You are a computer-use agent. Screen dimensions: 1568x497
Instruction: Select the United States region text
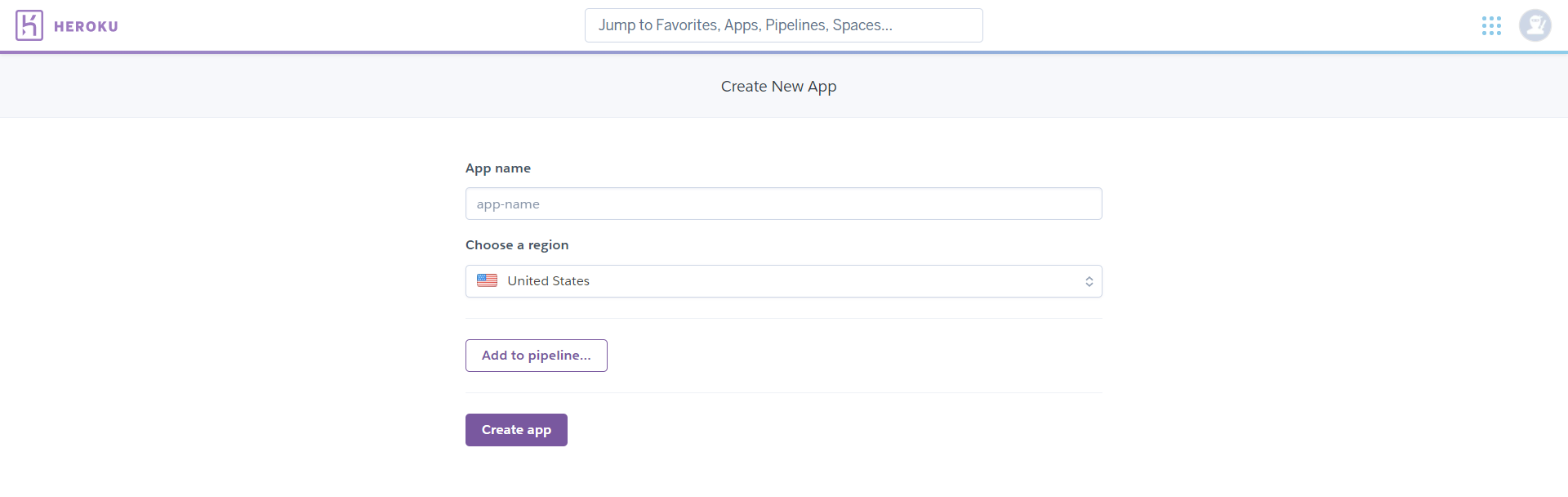[548, 281]
